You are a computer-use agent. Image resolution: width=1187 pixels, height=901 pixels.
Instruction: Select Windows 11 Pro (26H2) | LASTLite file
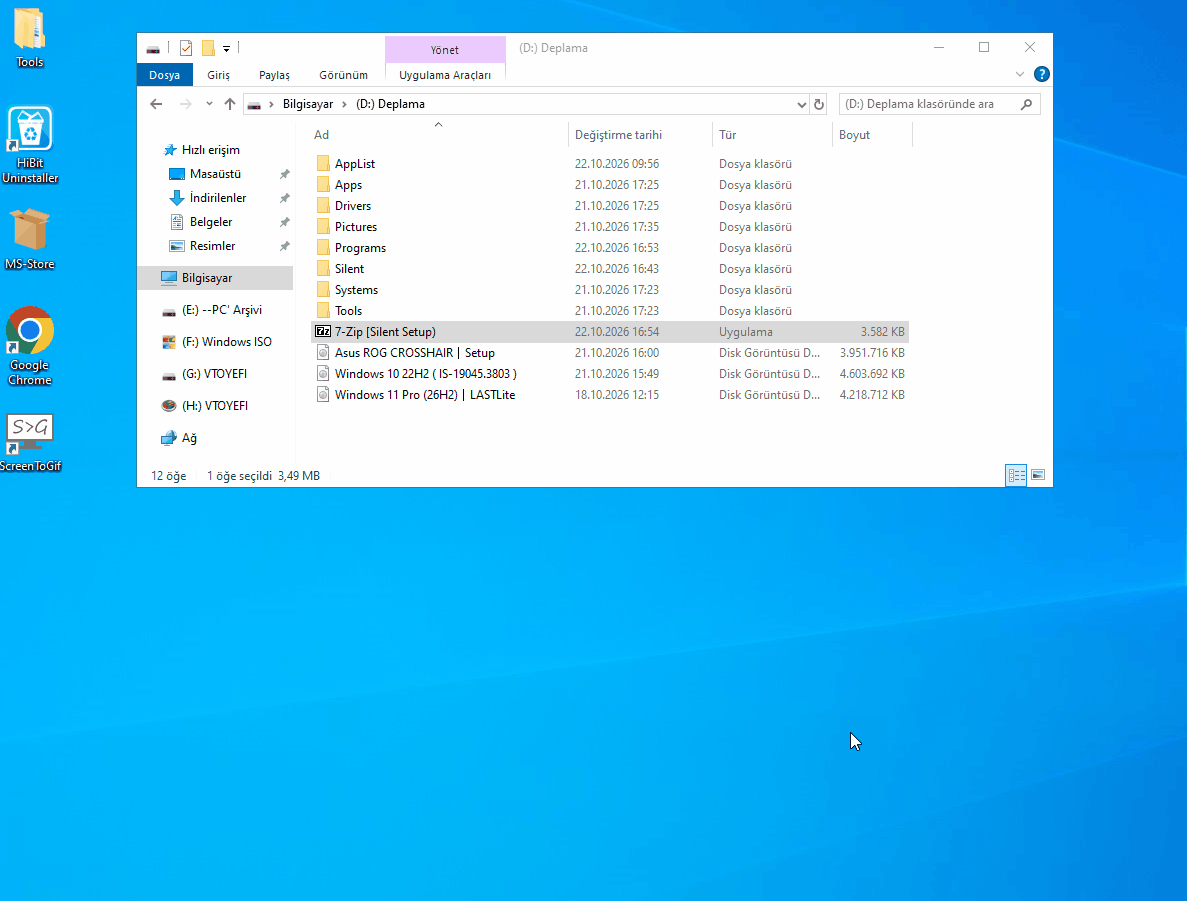coord(609,395)
